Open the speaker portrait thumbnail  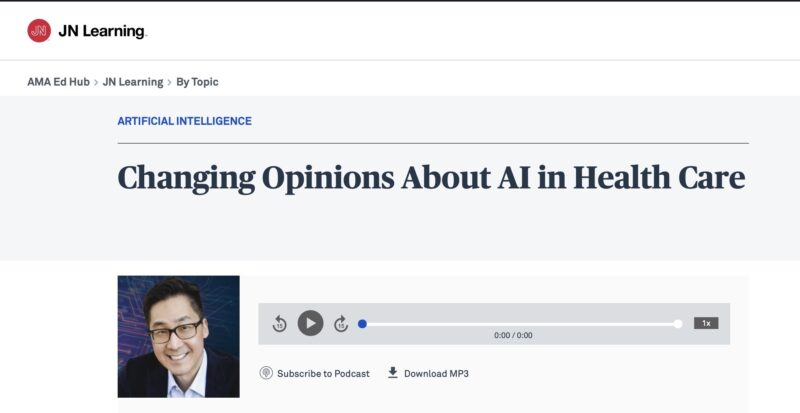tap(179, 336)
